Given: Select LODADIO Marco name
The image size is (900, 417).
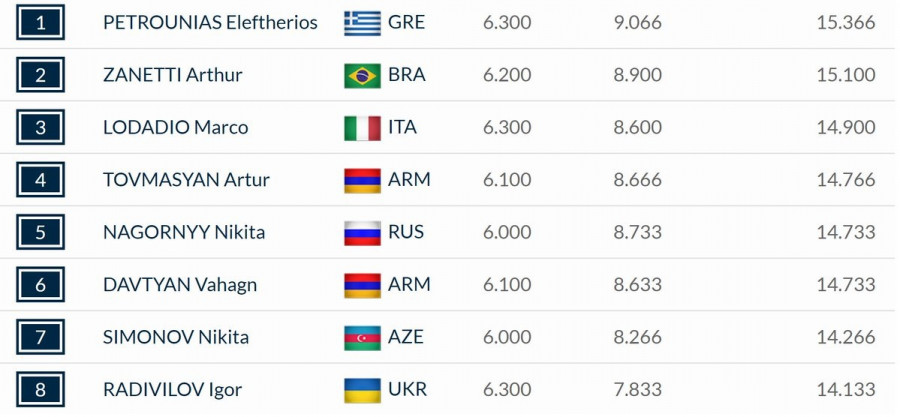Looking at the screenshot, I should (176, 128).
